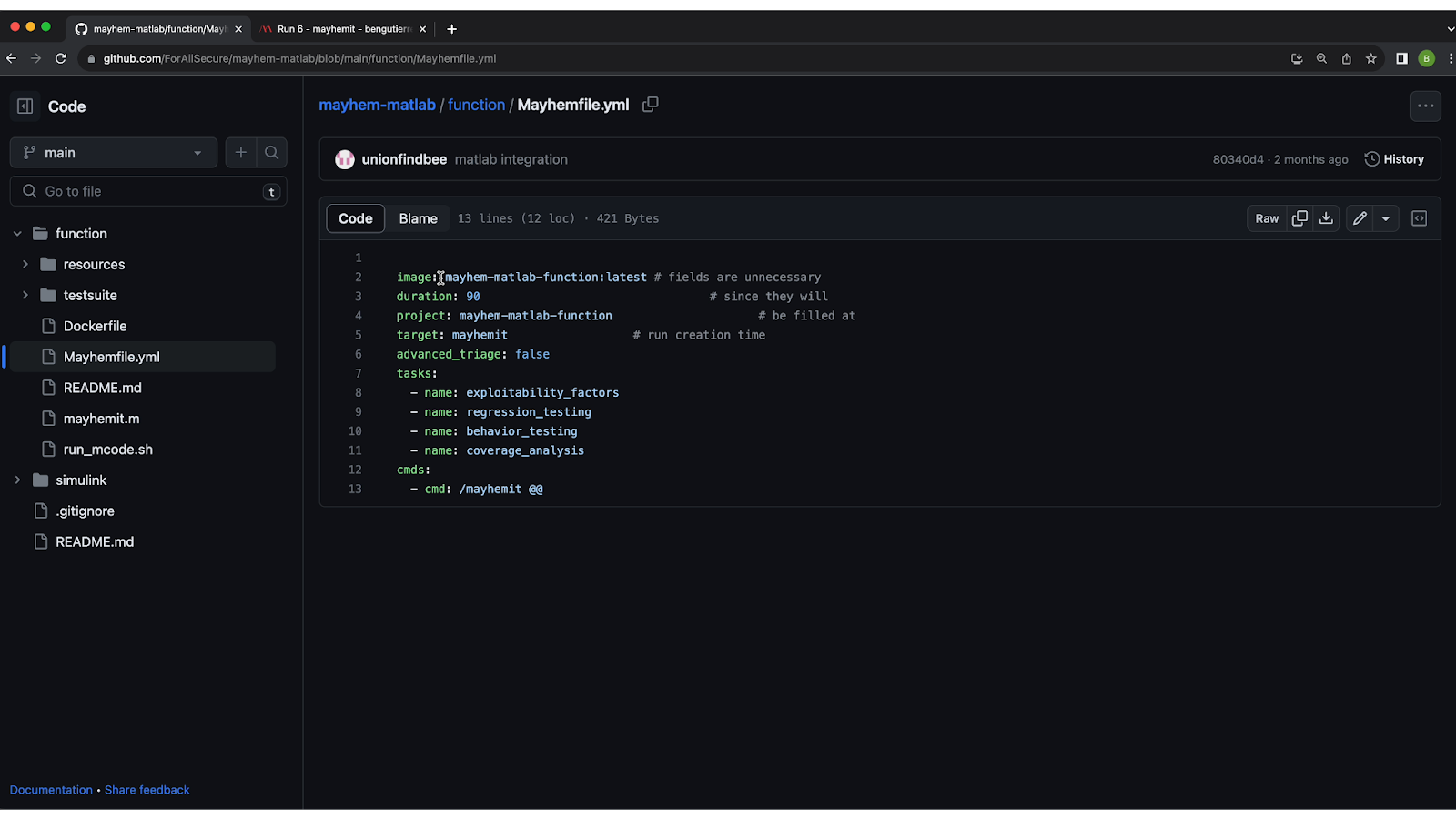Open the unionfindbee user profile link
The height and width of the screenshot is (819, 1456).
point(404,159)
